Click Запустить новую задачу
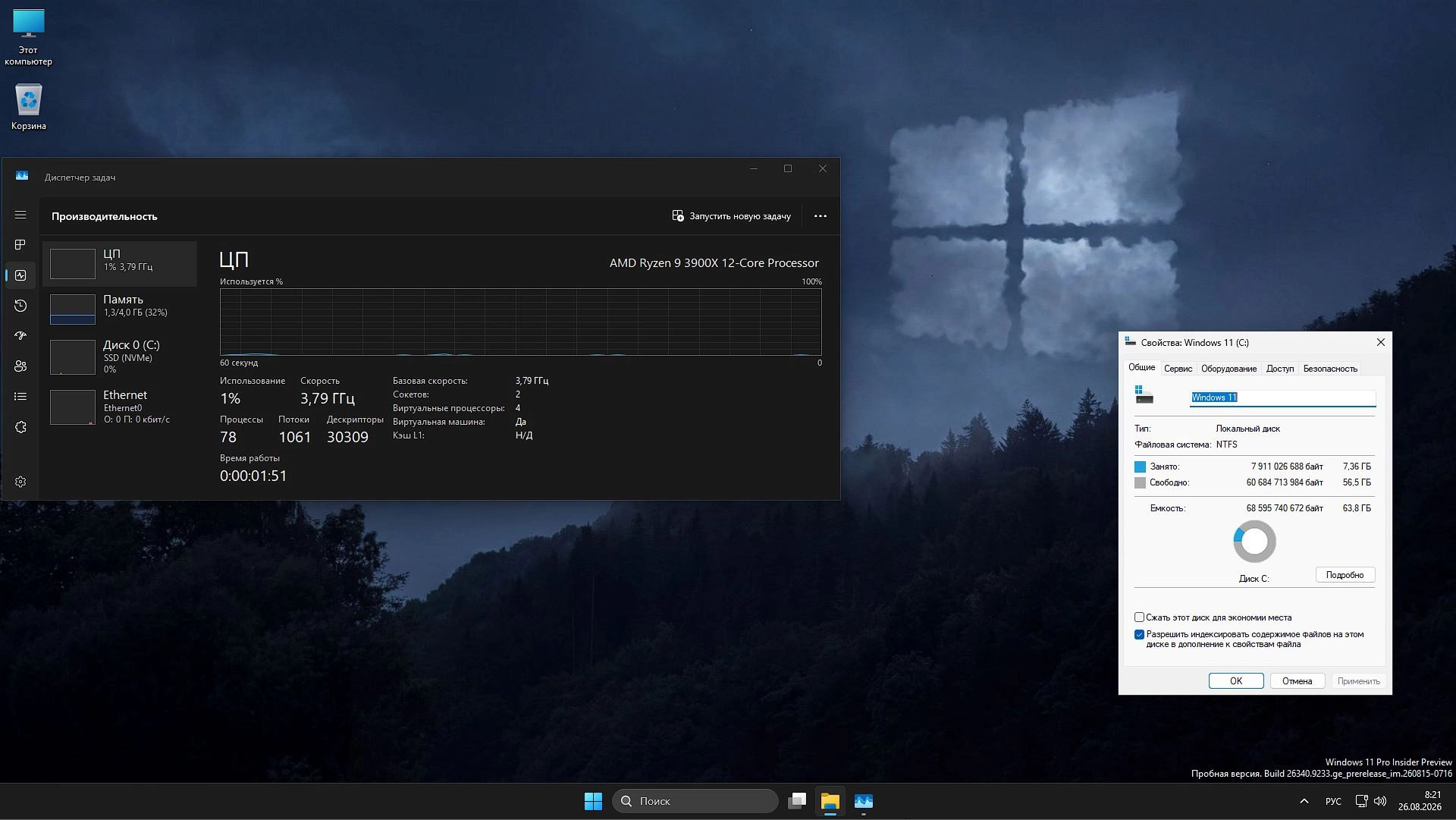The image size is (1456, 820). [x=731, y=216]
